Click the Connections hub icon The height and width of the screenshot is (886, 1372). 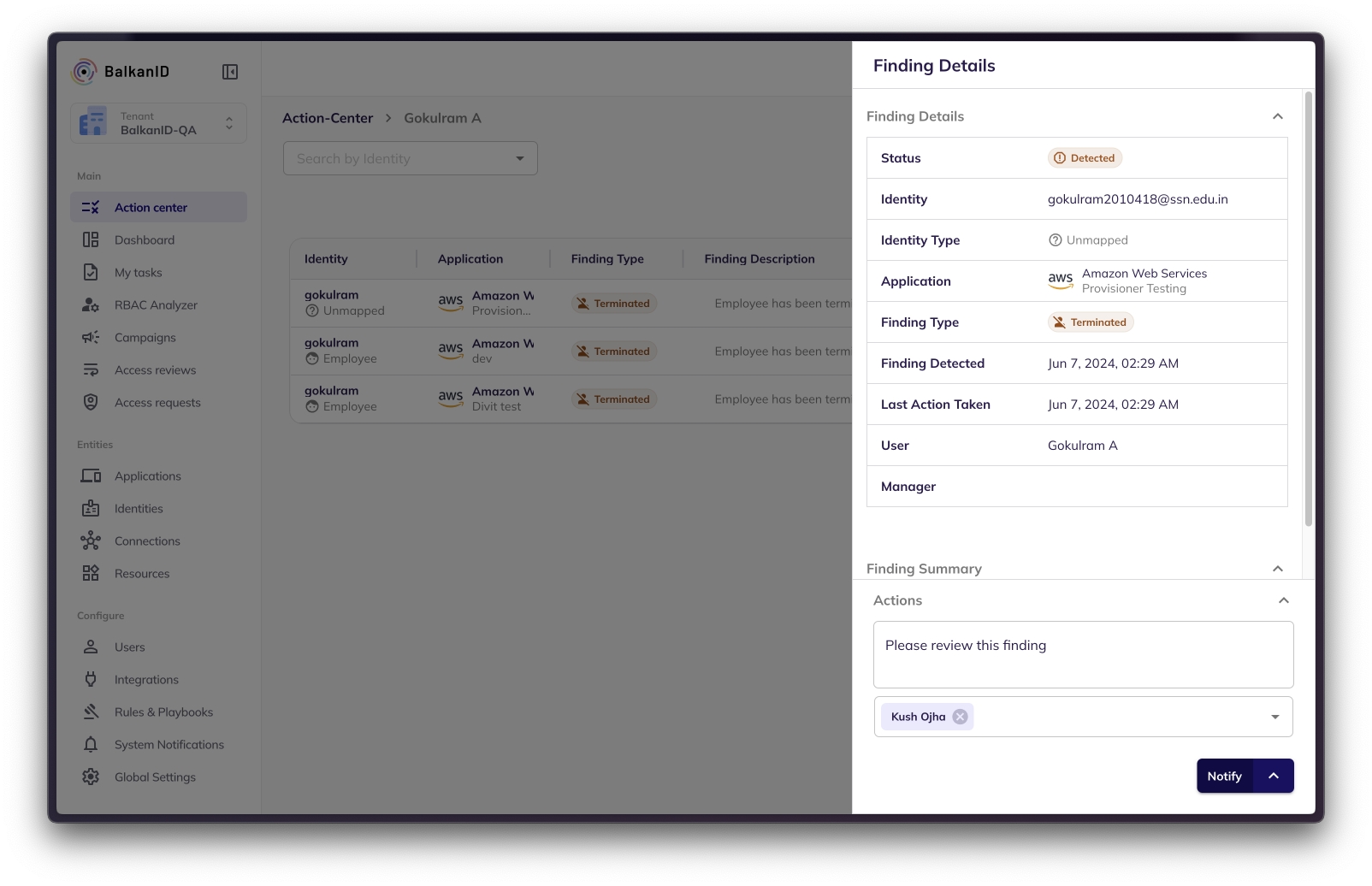tap(91, 540)
